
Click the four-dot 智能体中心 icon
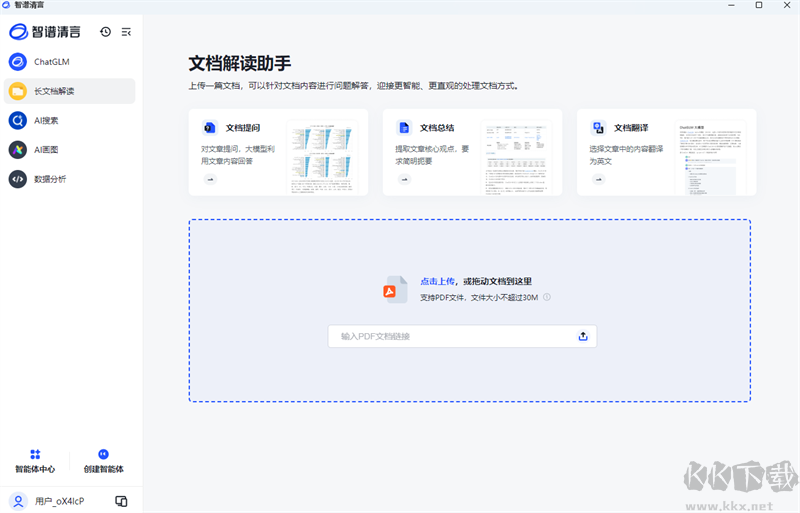tap(35, 454)
